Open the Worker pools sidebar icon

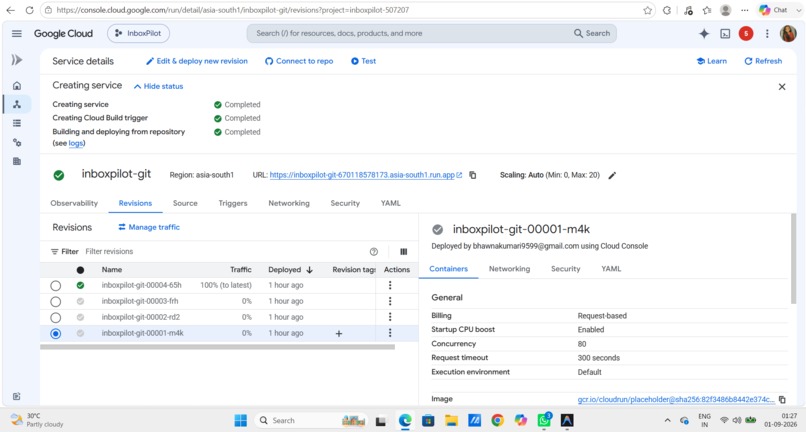[x=17, y=142]
